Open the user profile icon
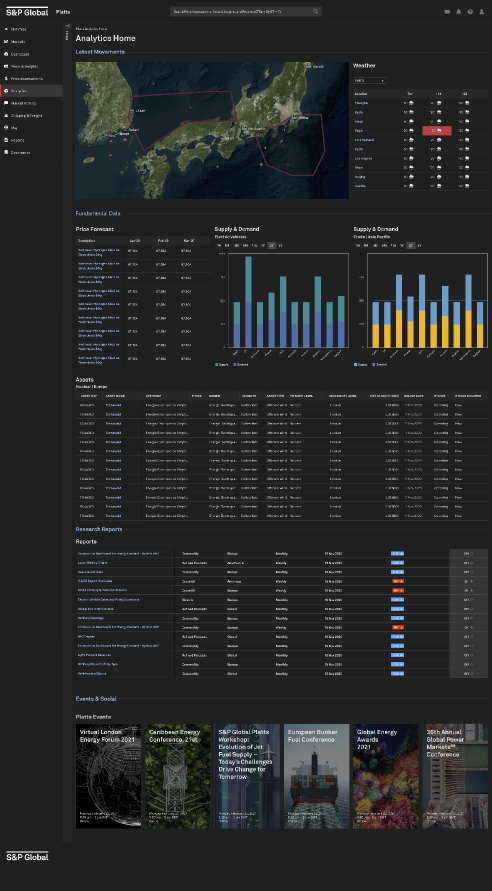 point(482,11)
